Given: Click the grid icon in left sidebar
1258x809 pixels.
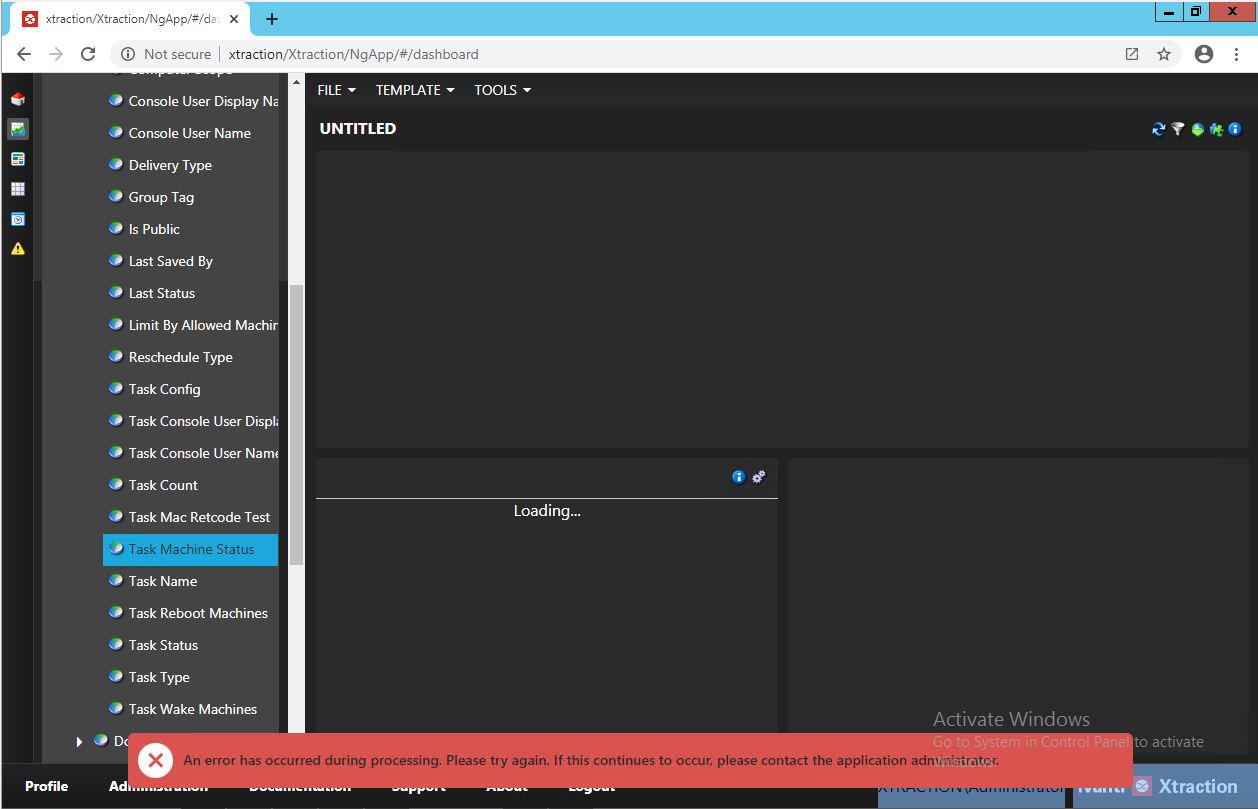Looking at the screenshot, I should [x=17, y=189].
